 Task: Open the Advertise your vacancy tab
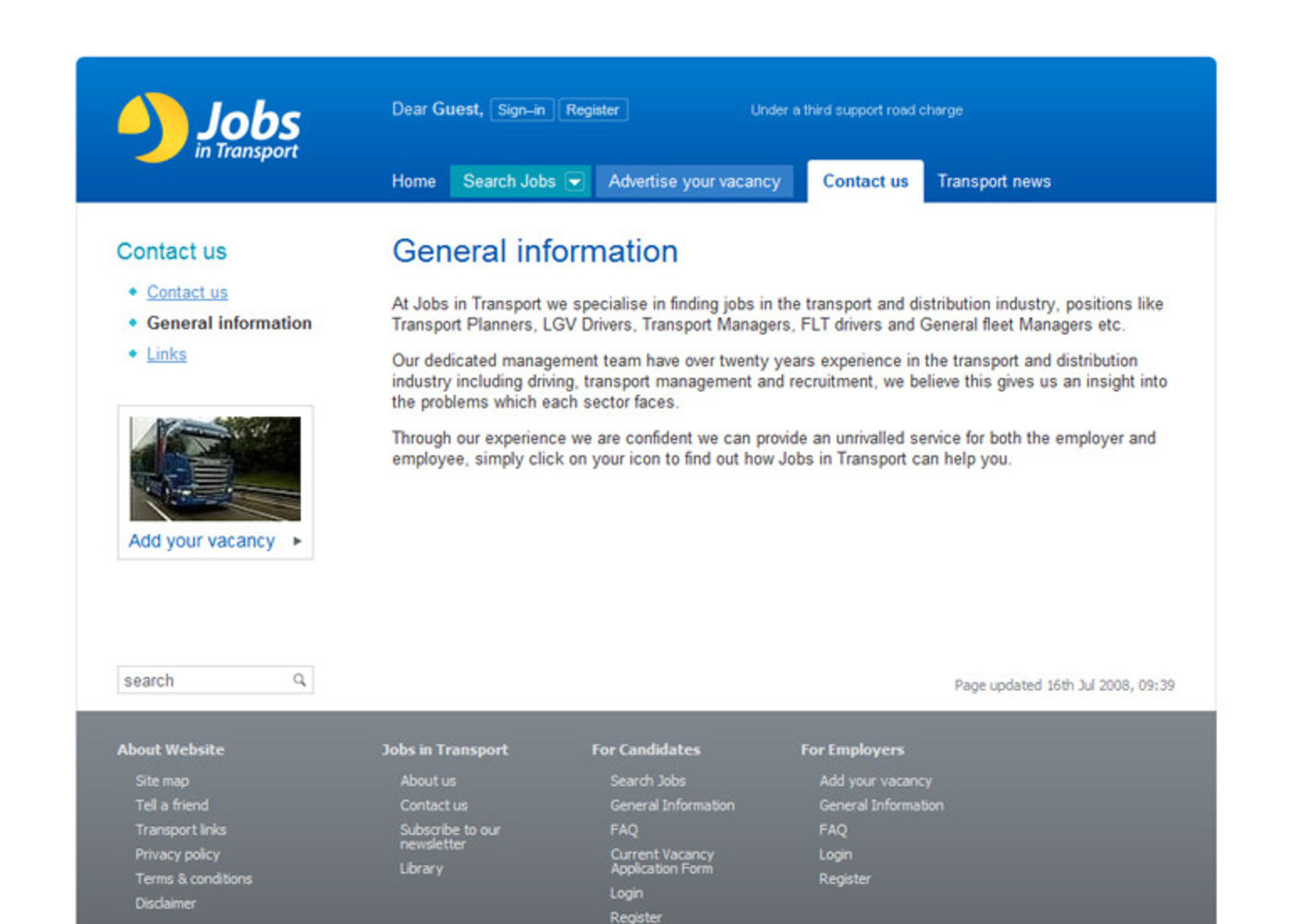tap(694, 182)
